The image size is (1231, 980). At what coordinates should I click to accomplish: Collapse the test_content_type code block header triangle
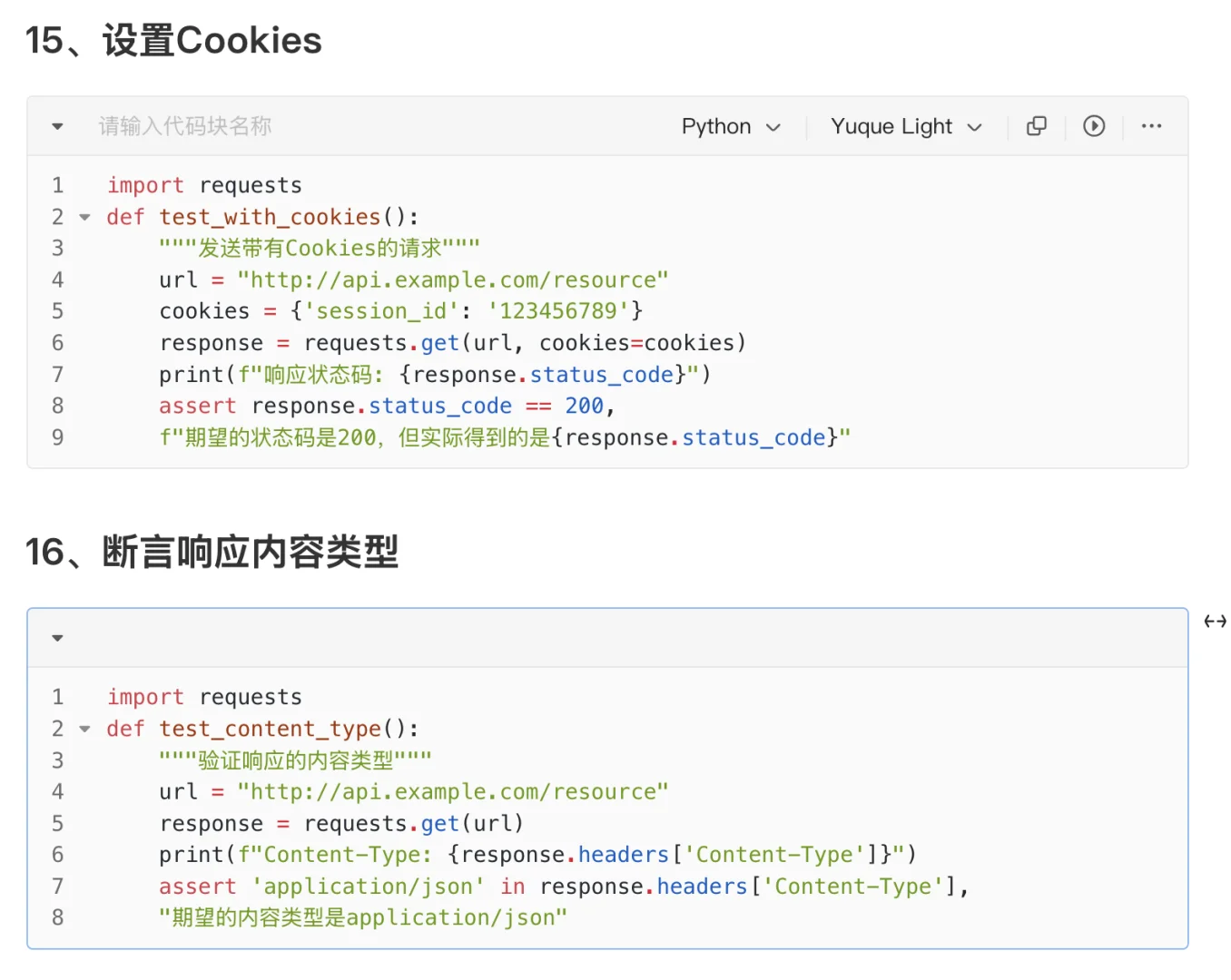point(57,638)
